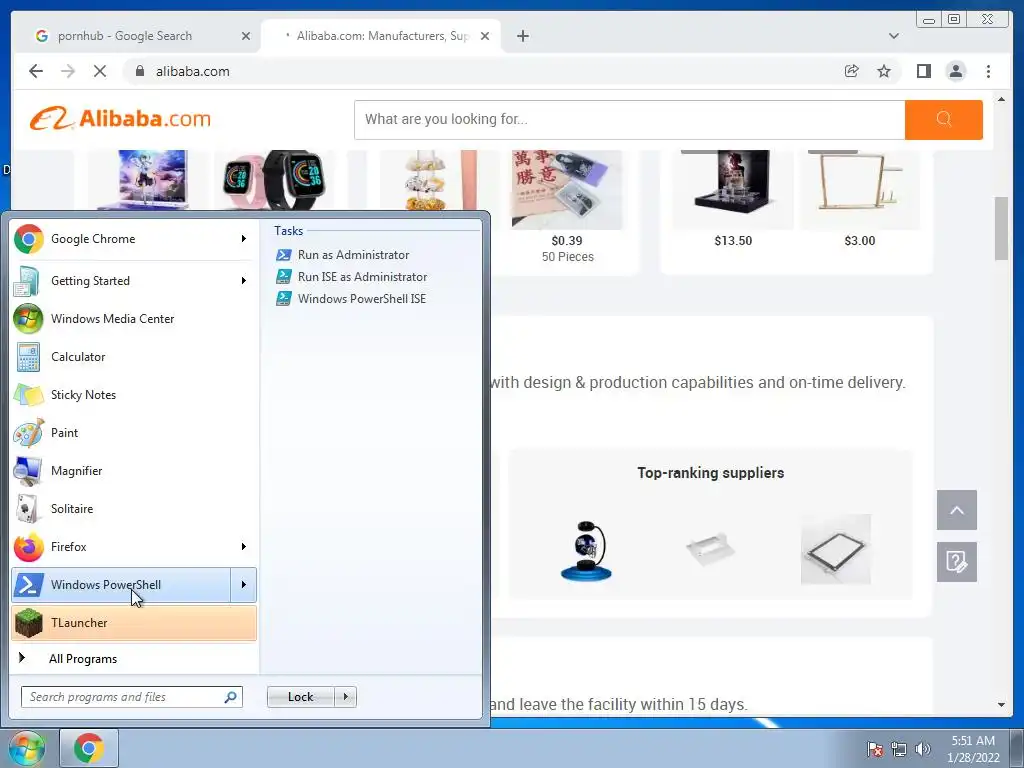The width and height of the screenshot is (1024, 768).
Task: Open Chrome profile icon
Action: click(955, 71)
